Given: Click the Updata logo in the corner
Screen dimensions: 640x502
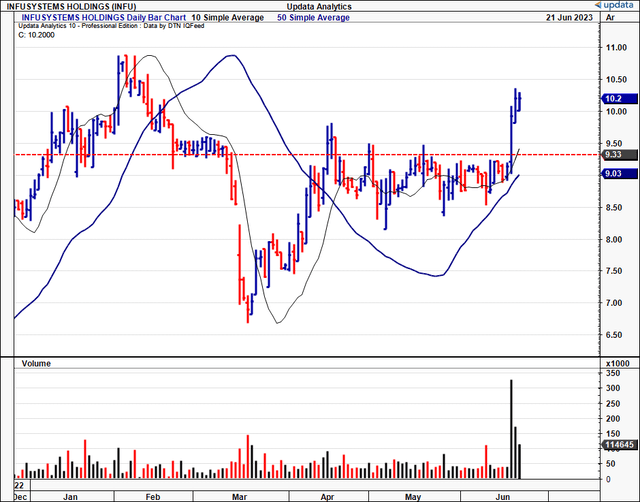Looking at the screenshot, I should [x=616, y=5].
